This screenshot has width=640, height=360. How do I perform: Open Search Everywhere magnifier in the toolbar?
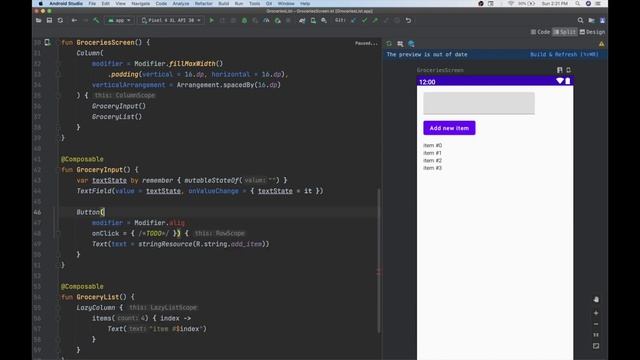pos(580,20)
